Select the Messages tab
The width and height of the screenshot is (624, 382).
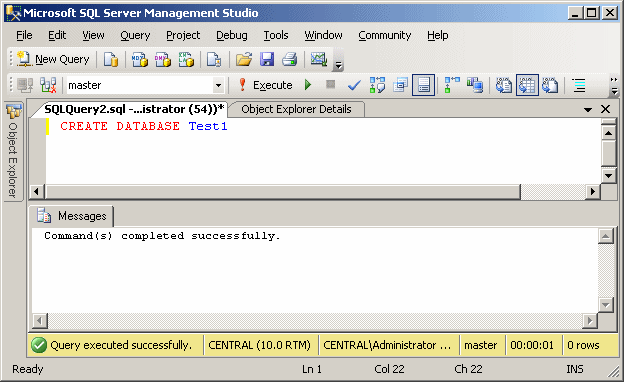[72, 216]
